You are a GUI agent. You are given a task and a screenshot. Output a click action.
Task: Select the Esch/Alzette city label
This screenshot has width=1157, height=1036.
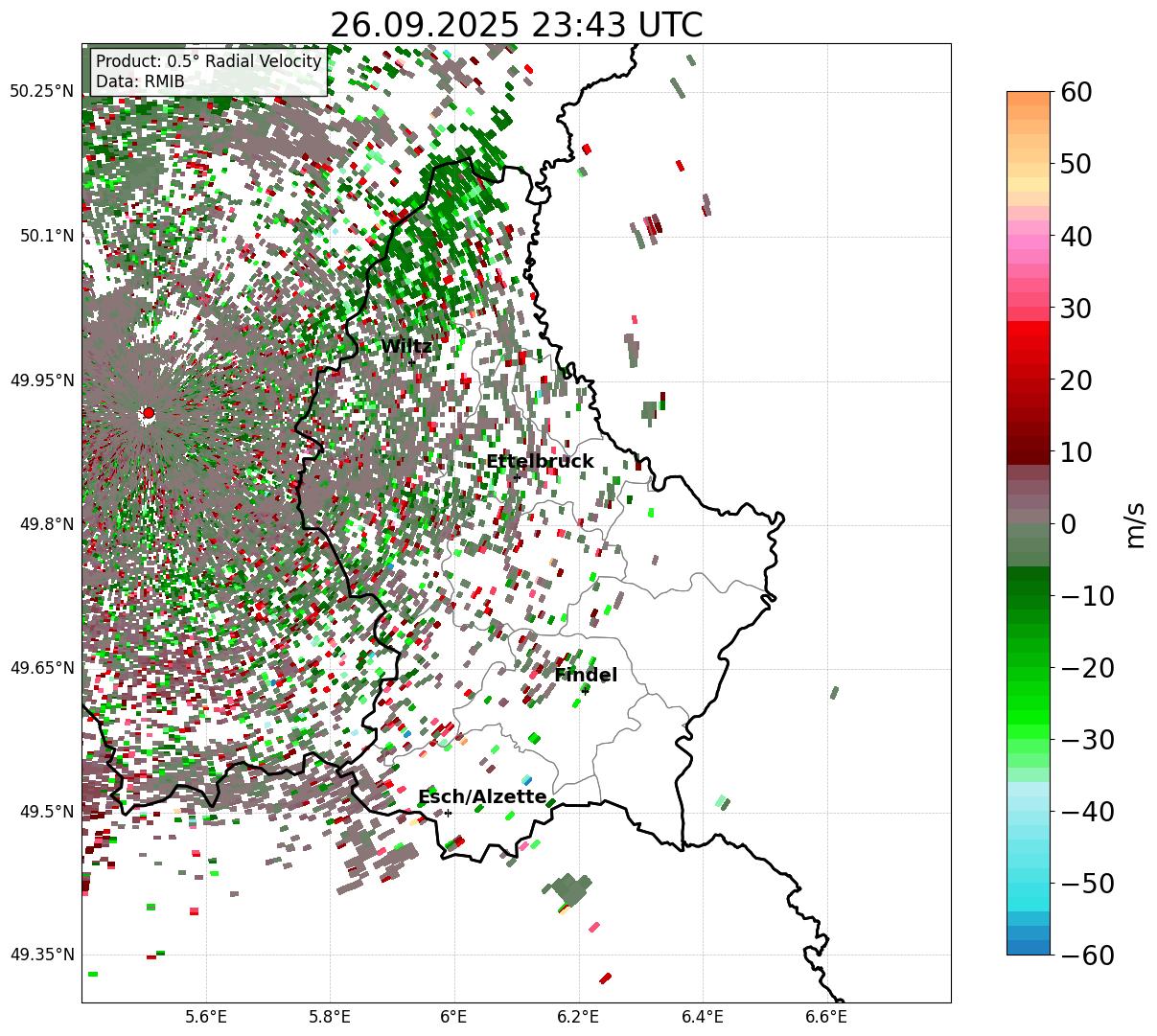pyautogui.click(x=482, y=797)
